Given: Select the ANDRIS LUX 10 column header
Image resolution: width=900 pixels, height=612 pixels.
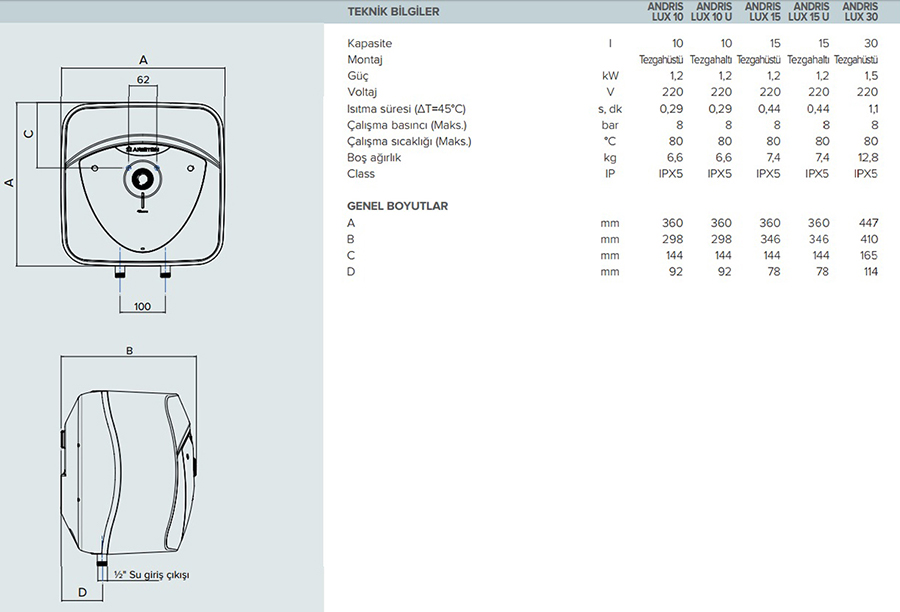Looking at the screenshot, I should pos(666,11).
